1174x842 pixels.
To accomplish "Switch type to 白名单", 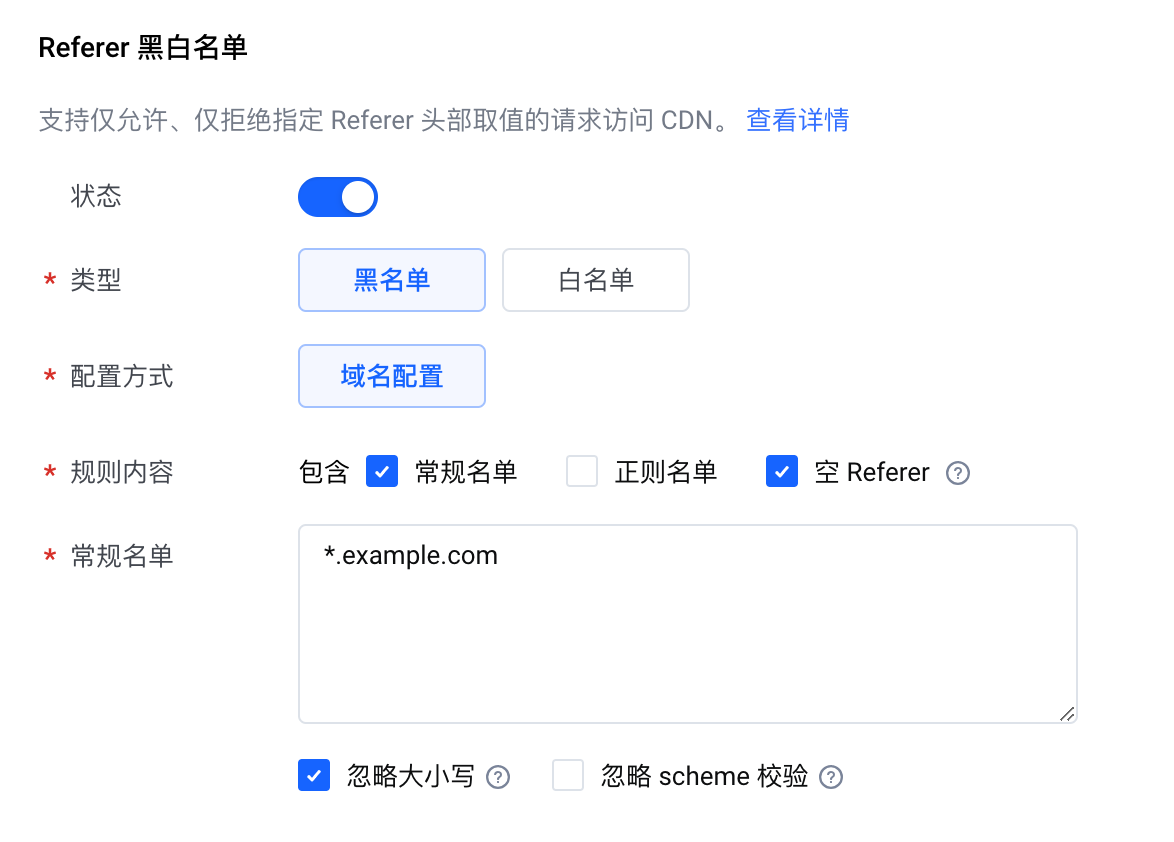I will 596,280.
